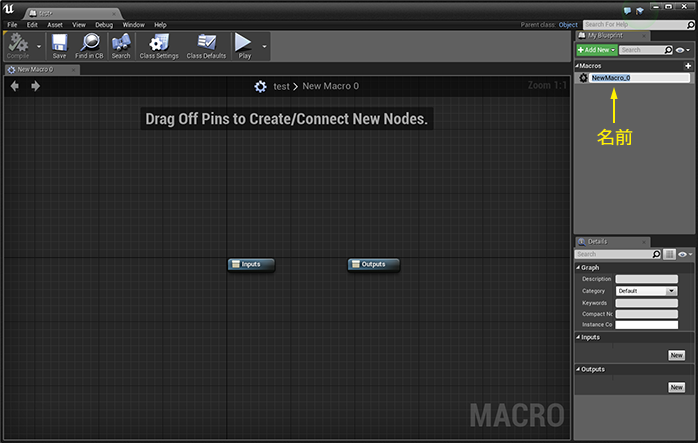Image resolution: width=698 pixels, height=443 pixels.
Task: Click the Description input field
Action: pos(646,279)
